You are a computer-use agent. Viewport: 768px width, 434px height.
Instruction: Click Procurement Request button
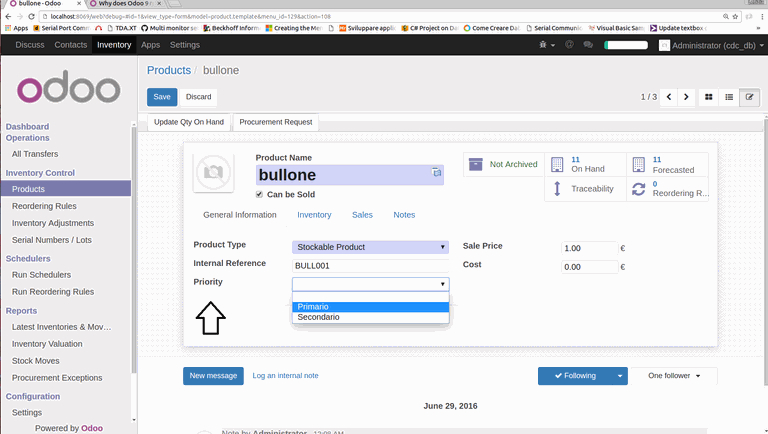click(x=276, y=122)
